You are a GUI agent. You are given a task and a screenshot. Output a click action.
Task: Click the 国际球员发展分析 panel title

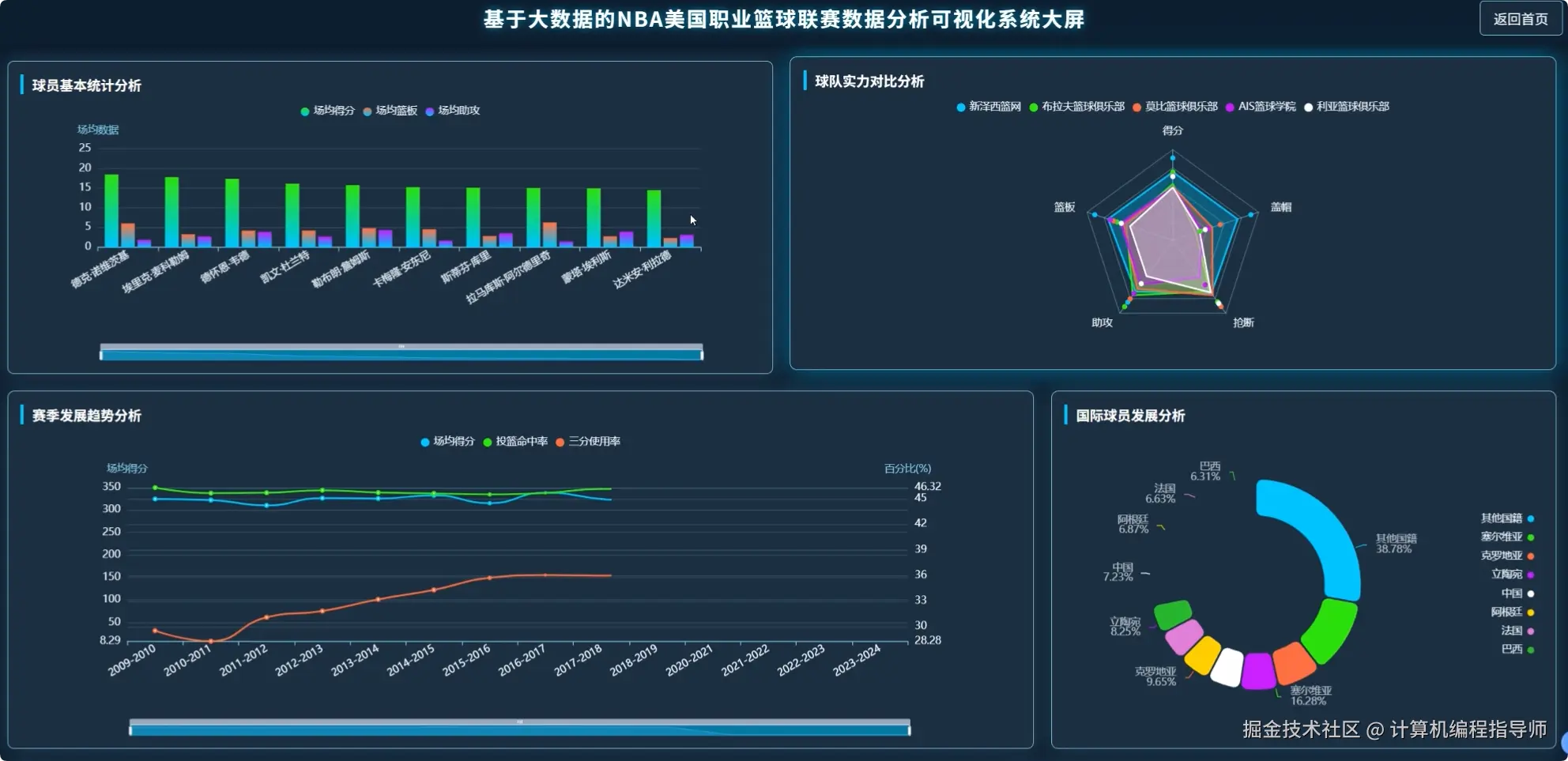click(x=1129, y=416)
